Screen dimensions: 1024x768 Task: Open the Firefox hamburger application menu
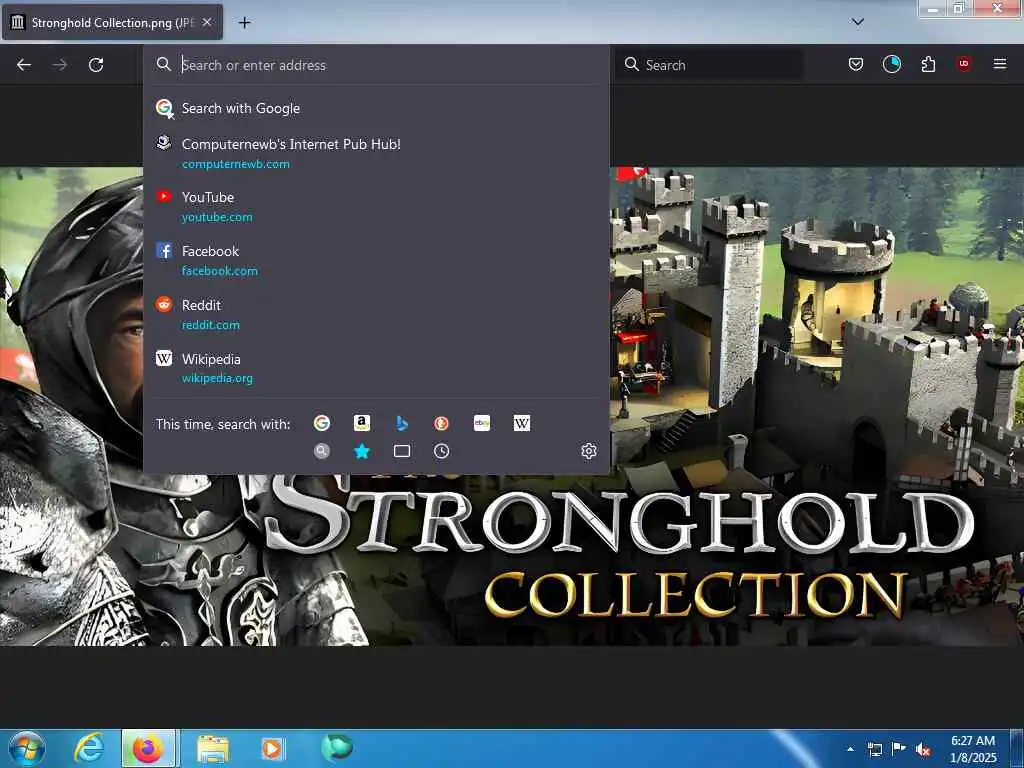[999, 64]
